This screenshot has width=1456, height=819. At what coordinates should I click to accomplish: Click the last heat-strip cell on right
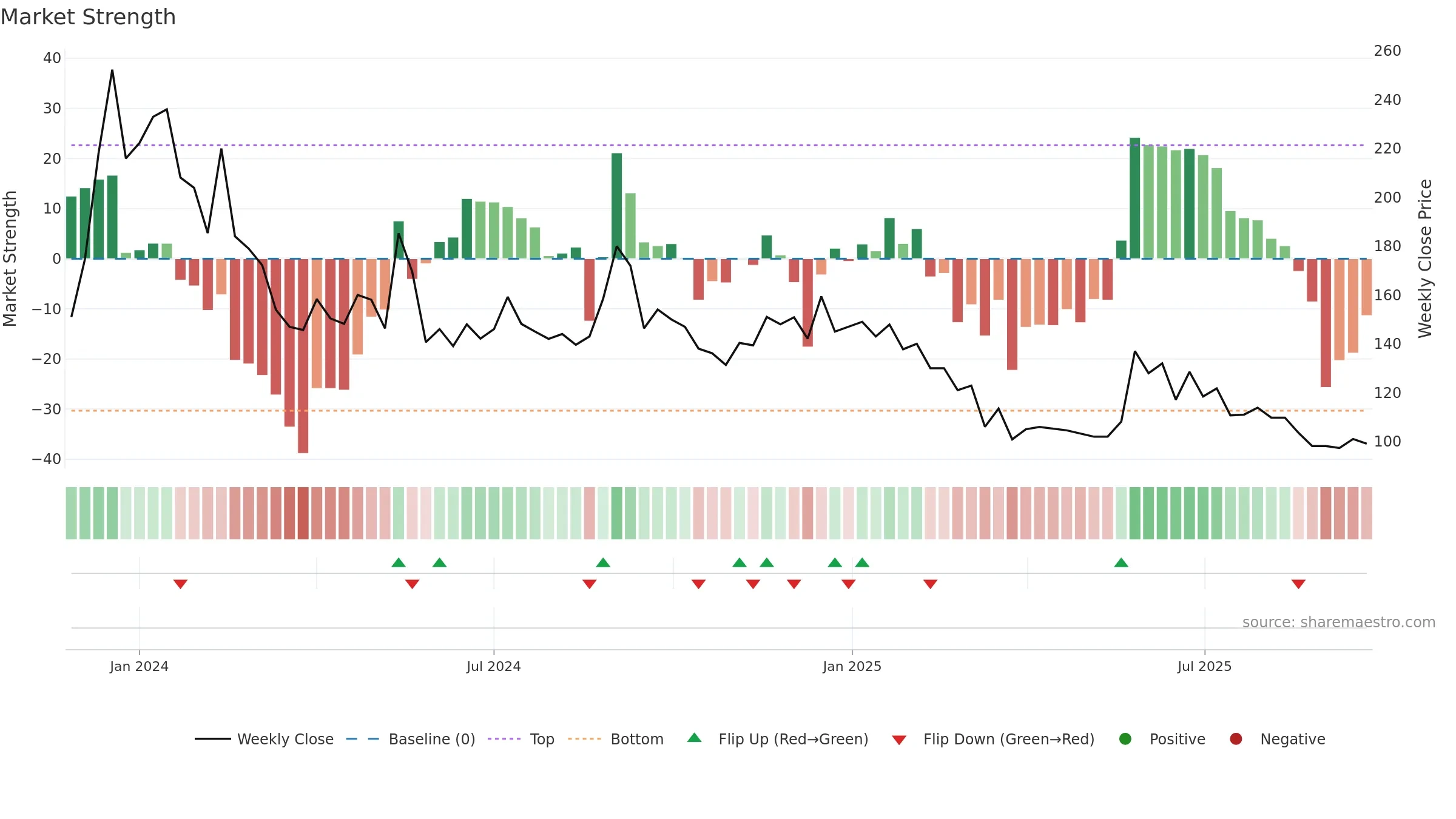1366,513
